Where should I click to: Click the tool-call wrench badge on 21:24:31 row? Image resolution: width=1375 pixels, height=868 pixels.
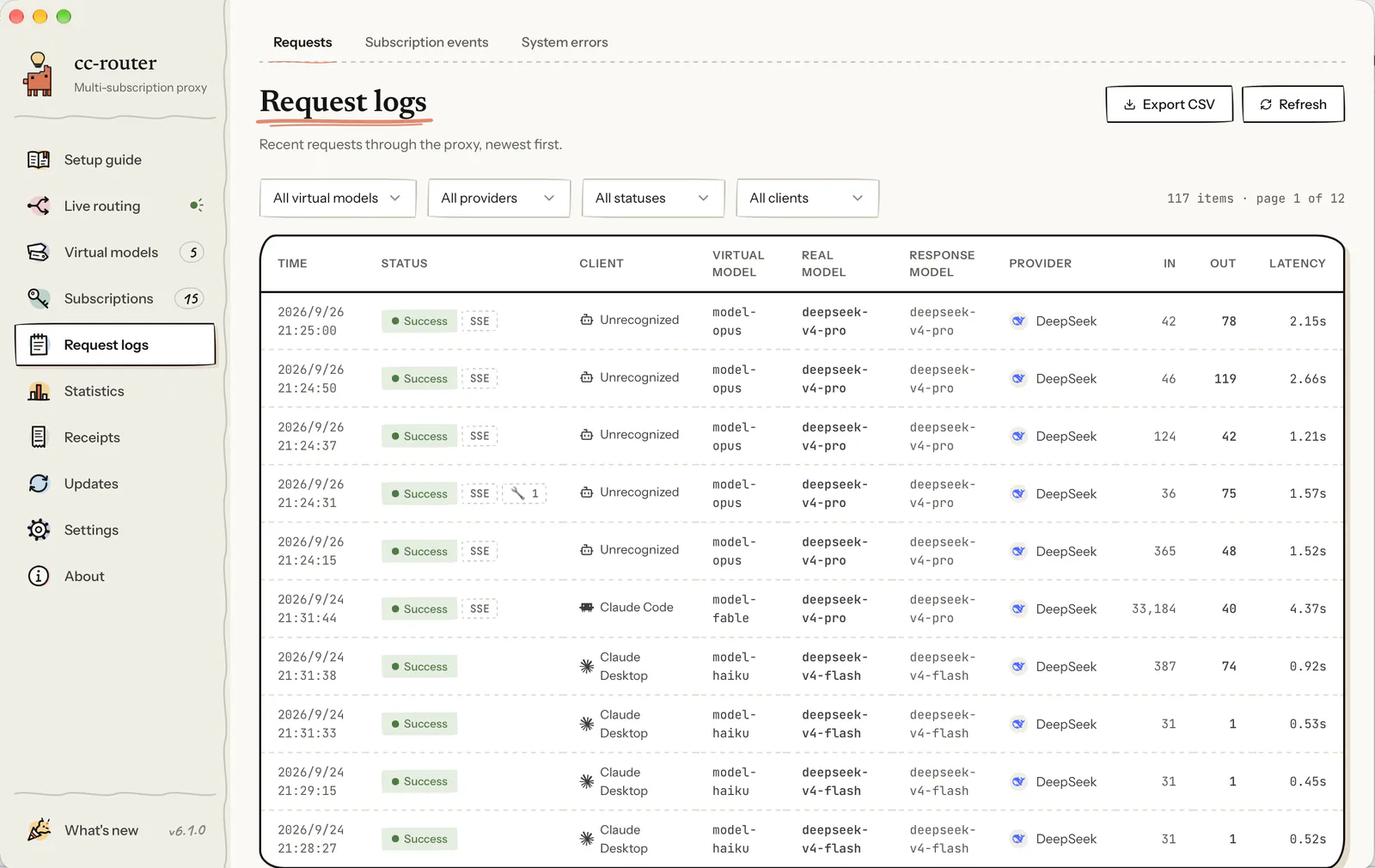(524, 493)
